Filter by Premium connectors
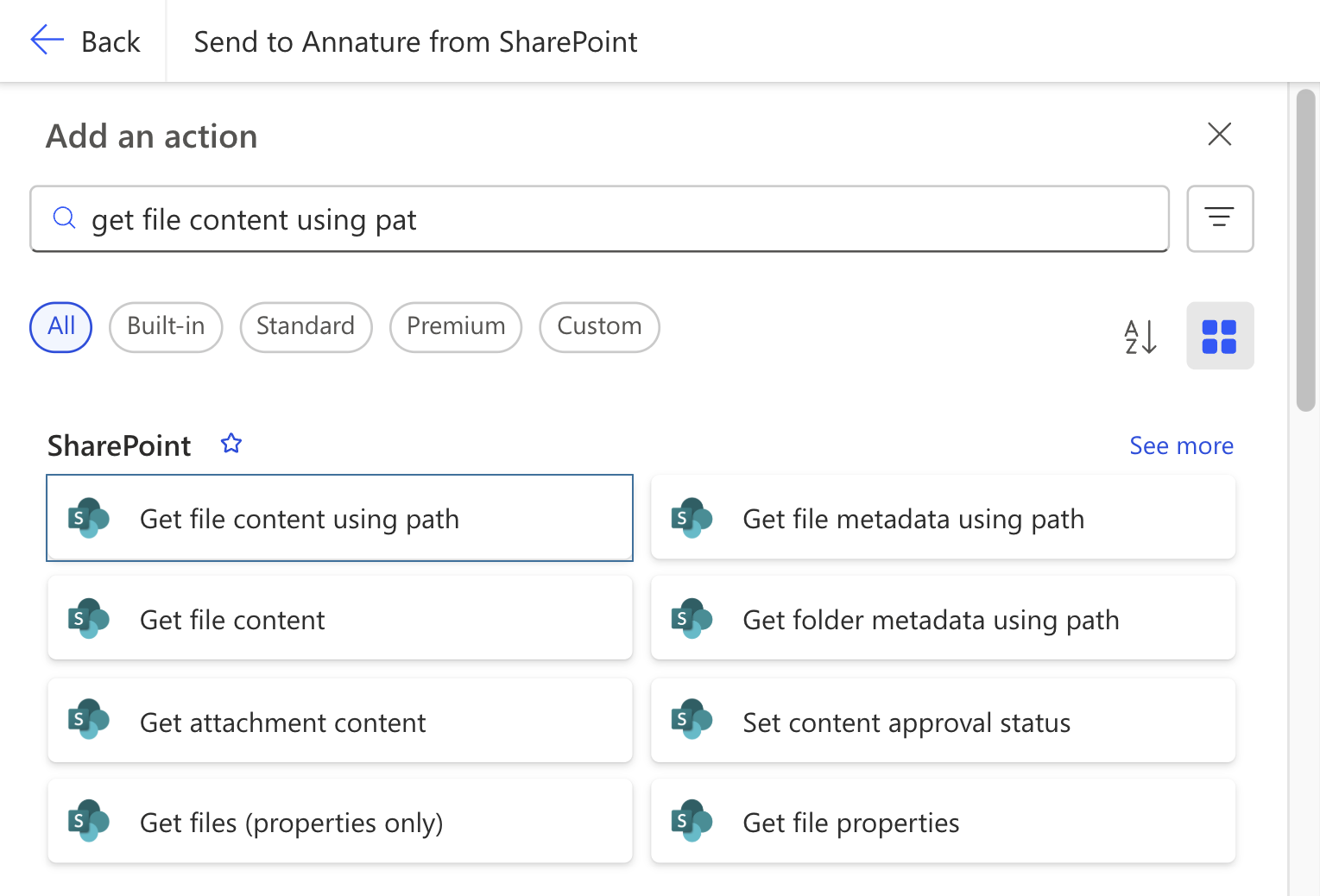The height and width of the screenshot is (896, 1320). tap(456, 326)
